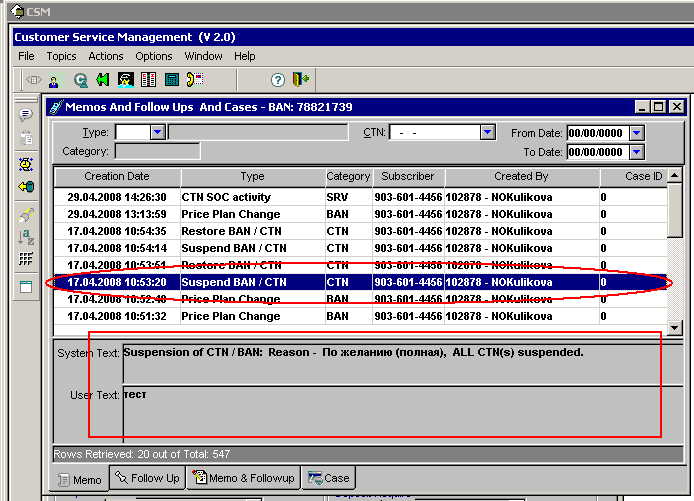Close the Memos And Follow Ups window
Viewport: 694px width, 501px height.
coord(677,107)
